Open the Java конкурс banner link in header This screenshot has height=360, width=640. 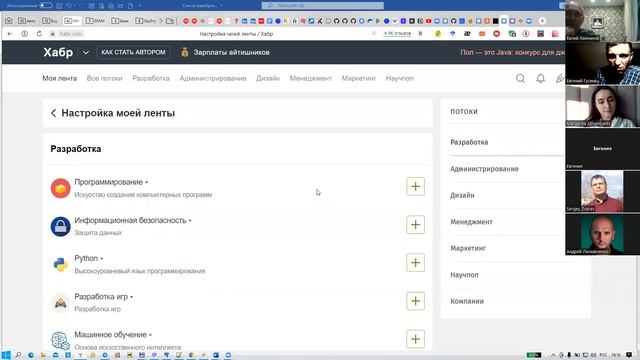point(513,52)
